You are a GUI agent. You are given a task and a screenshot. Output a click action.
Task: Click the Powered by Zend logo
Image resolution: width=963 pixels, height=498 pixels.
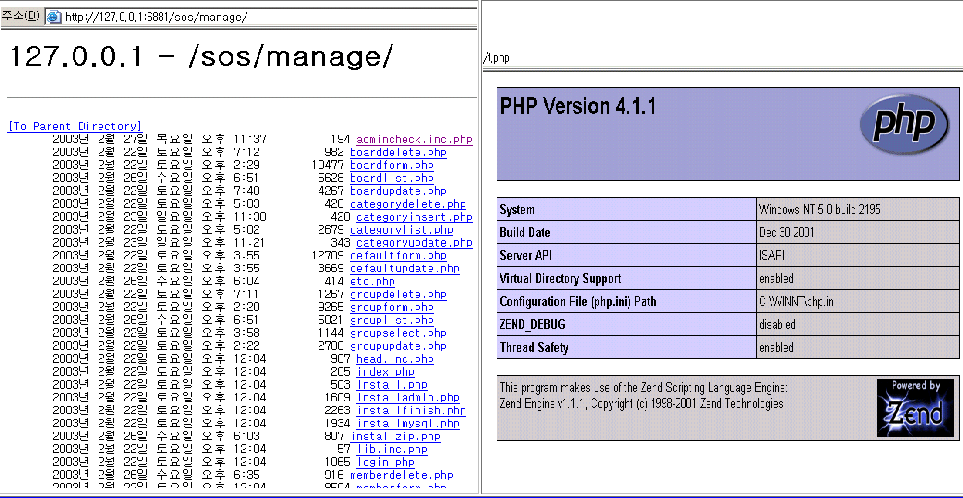point(907,408)
